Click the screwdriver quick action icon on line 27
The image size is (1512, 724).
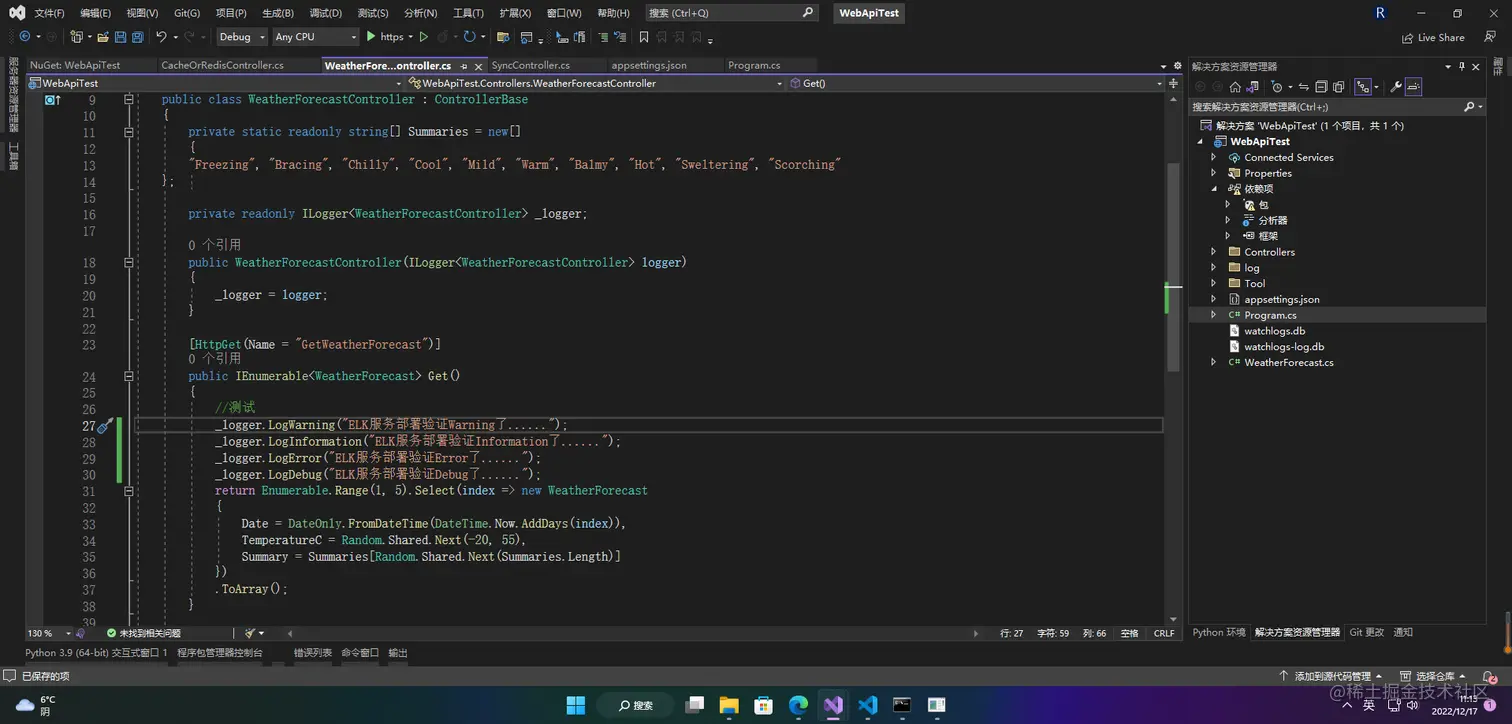(104, 425)
